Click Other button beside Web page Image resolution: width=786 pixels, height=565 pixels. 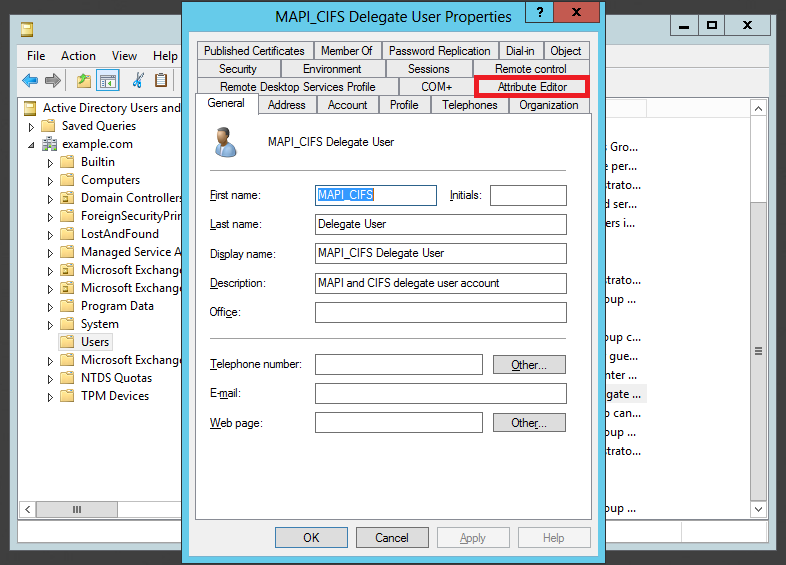tap(529, 423)
